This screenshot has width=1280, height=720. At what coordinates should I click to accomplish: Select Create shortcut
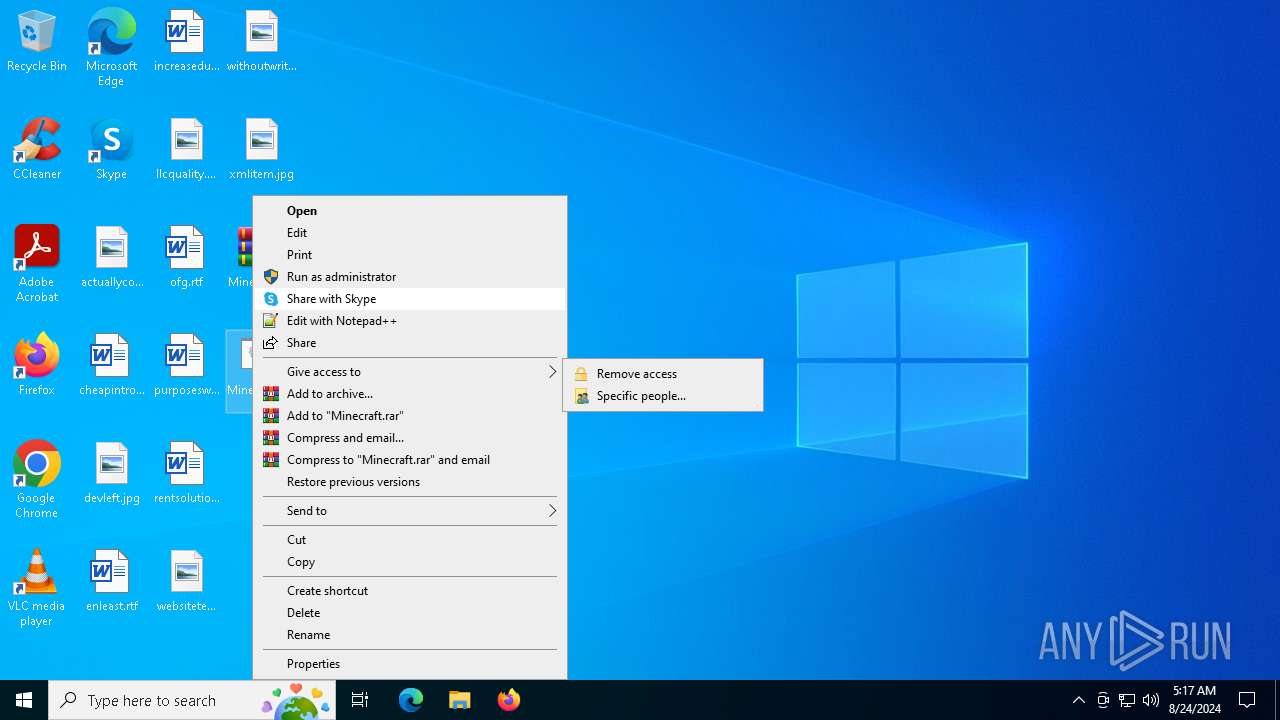(x=410, y=591)
